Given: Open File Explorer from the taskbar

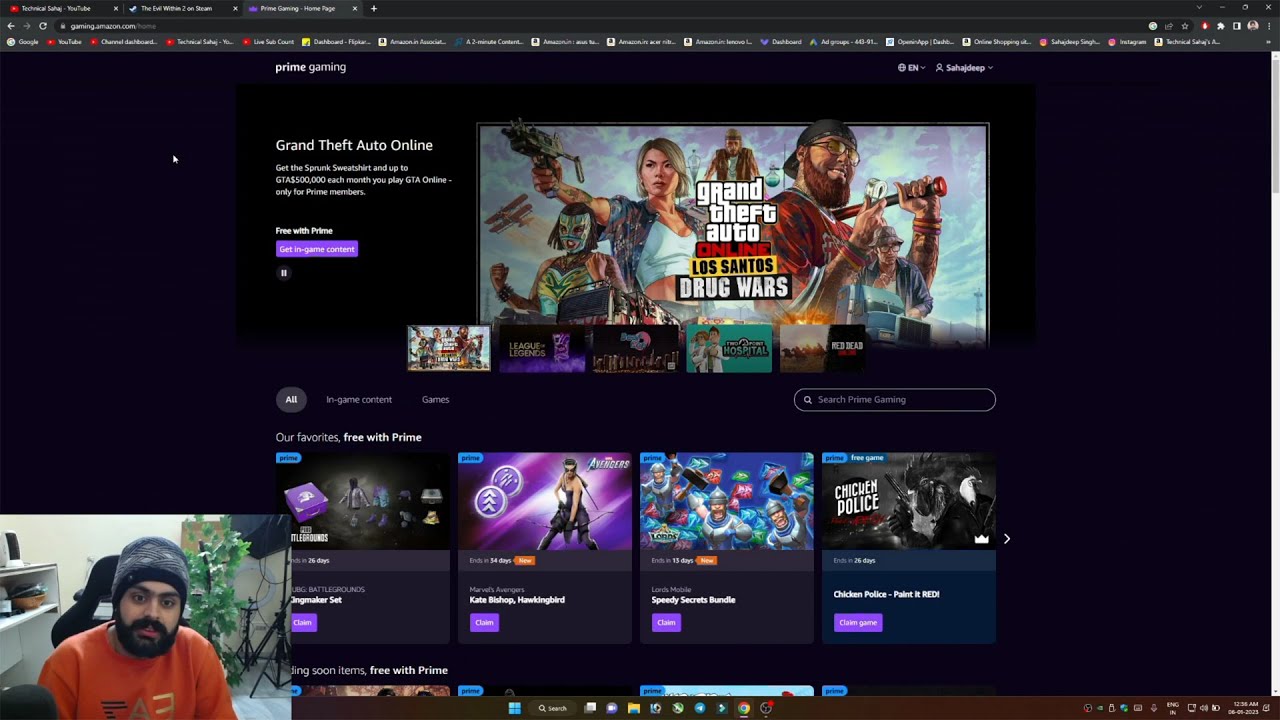Looking at the screenshot, I should tap(634, 708).
